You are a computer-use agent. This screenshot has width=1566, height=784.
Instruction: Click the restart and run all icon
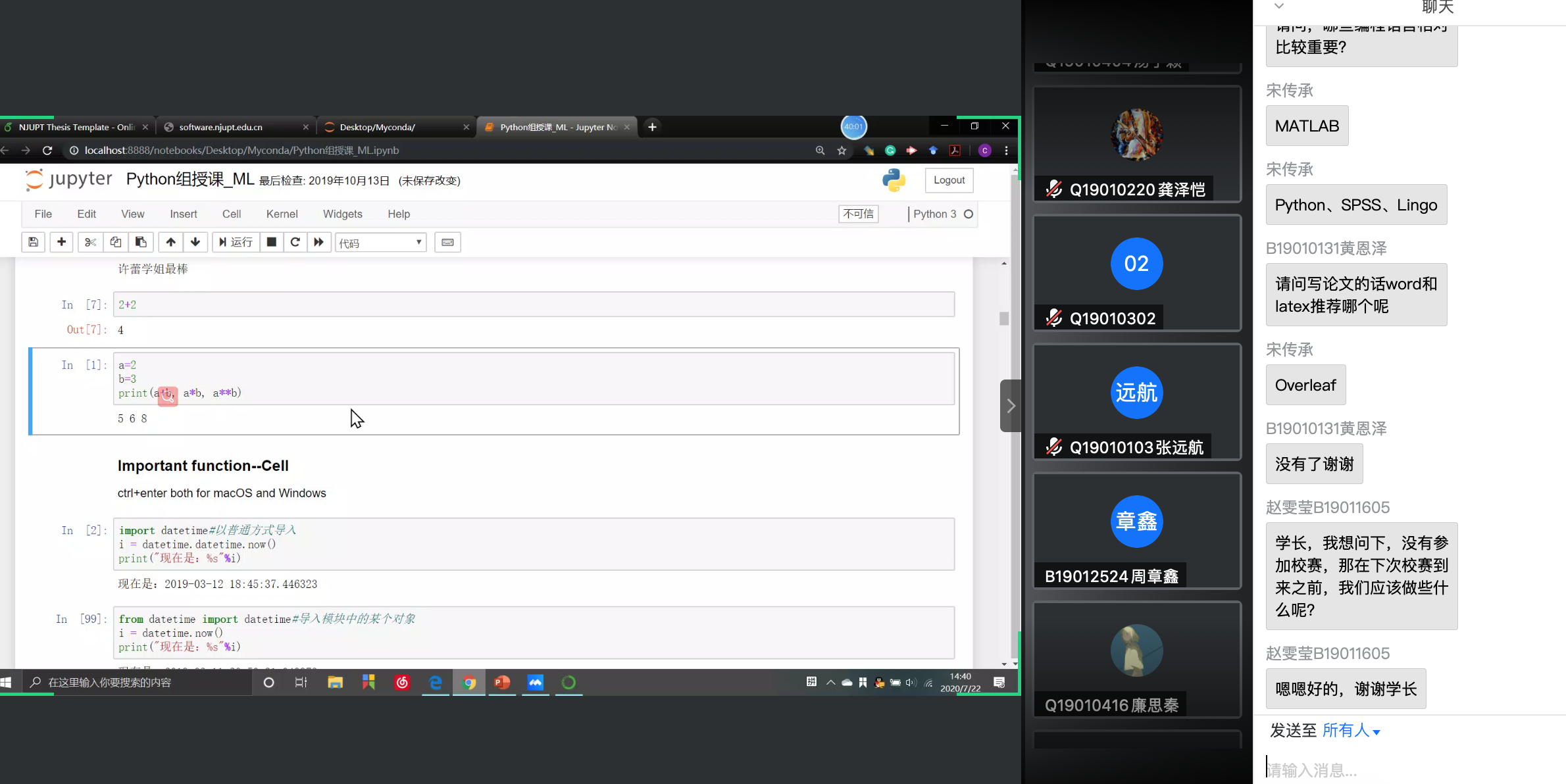coord(319,242)
